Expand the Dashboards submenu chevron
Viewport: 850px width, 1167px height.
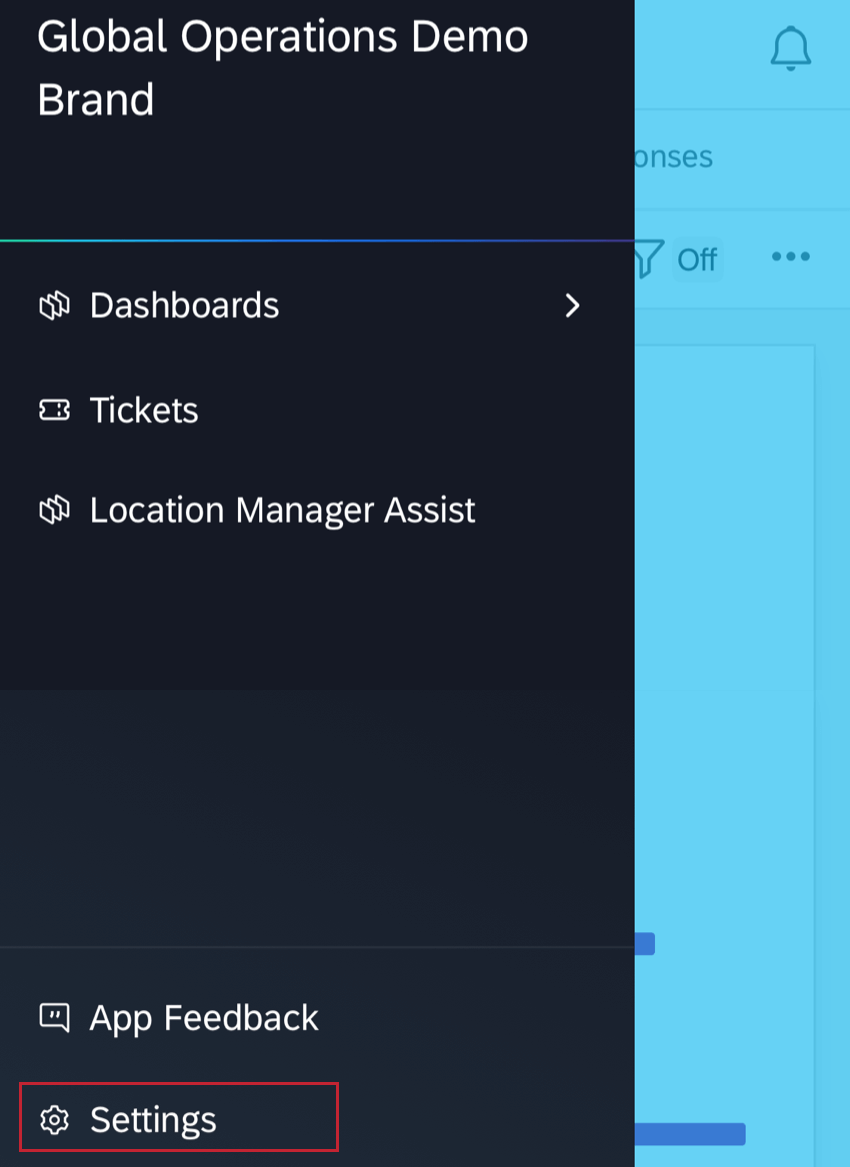point(572,307)
